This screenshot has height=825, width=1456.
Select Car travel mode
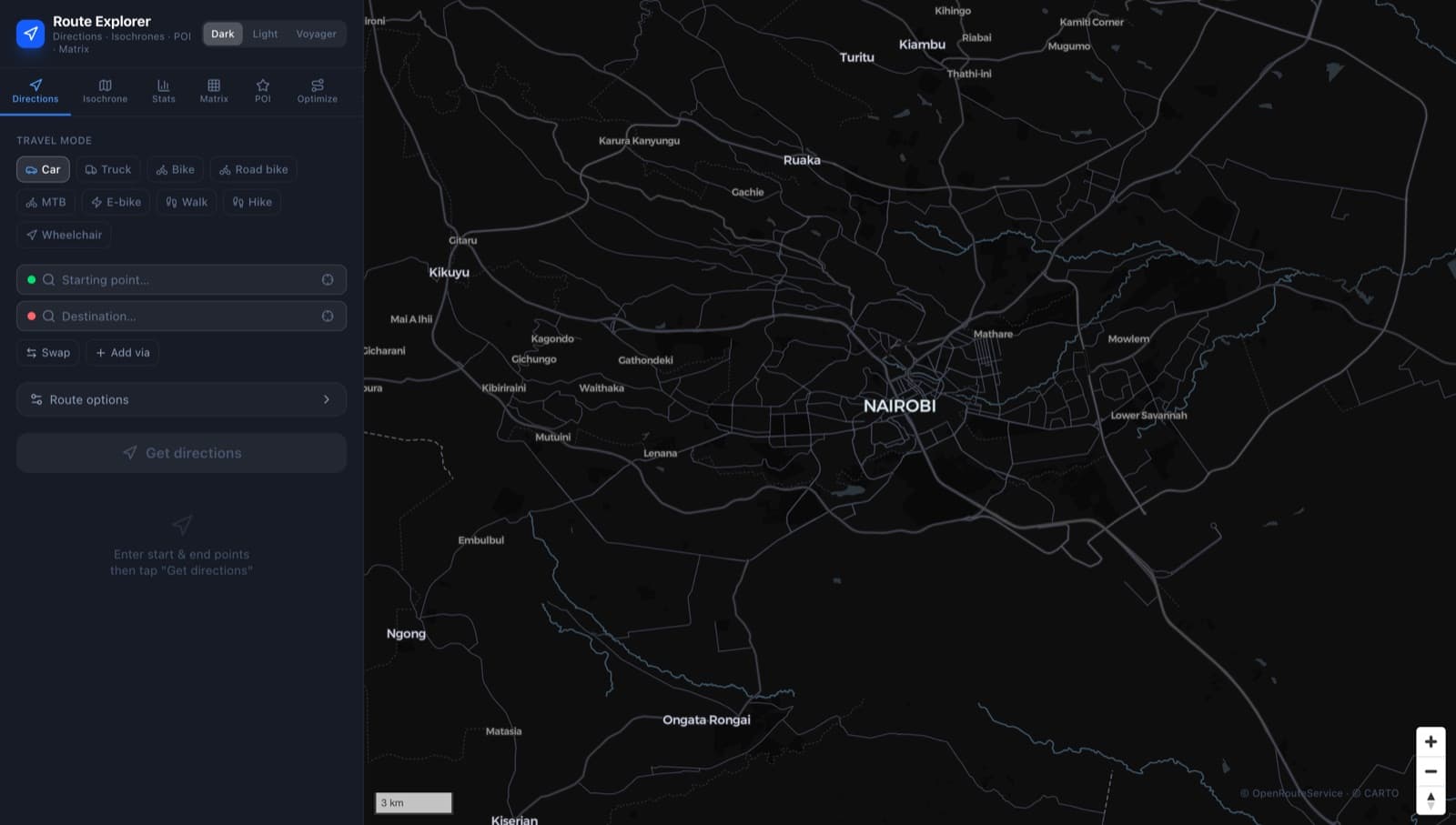[x=43, y=169]
